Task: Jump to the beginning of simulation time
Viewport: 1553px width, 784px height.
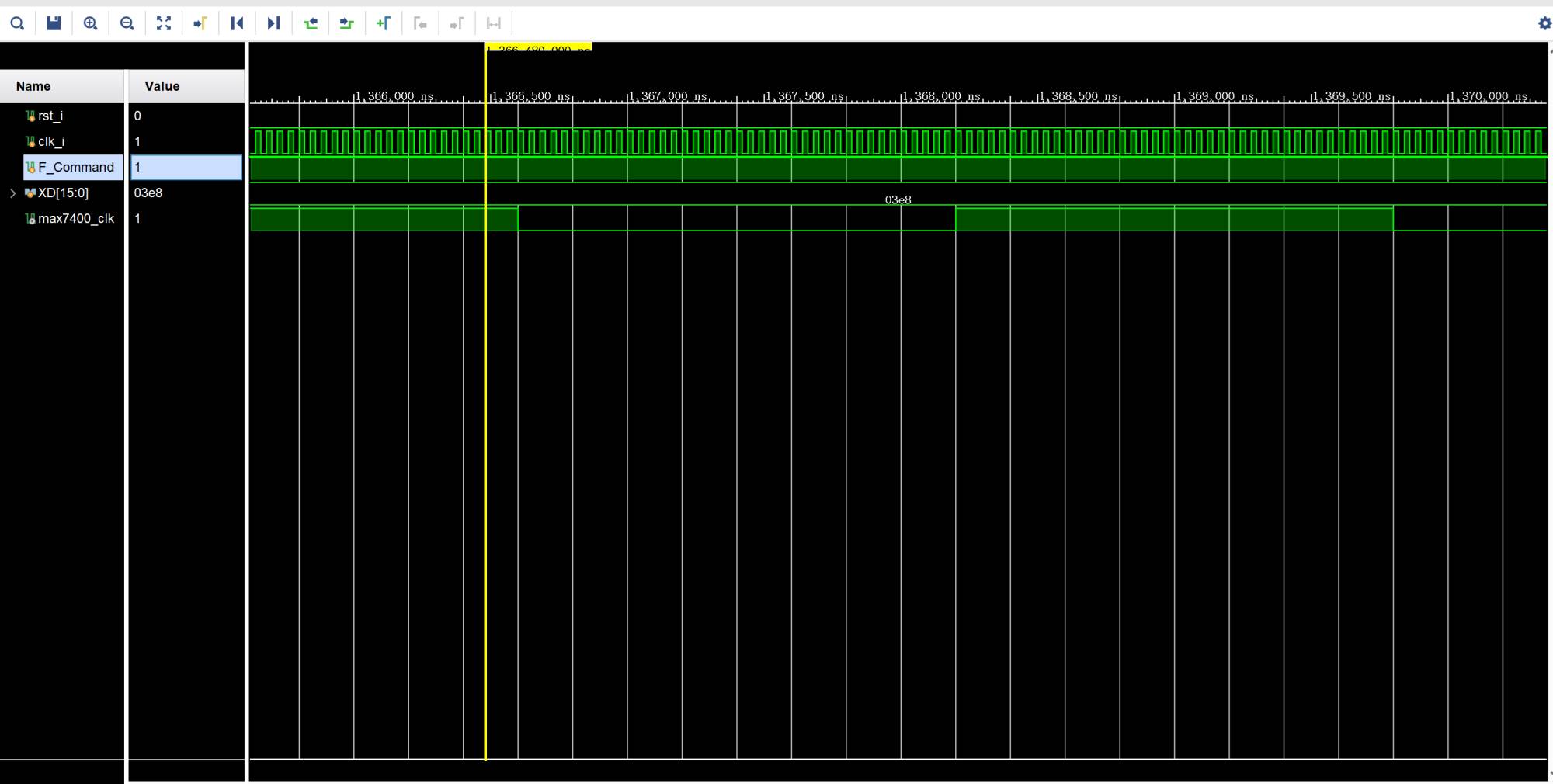Action: 237,23
